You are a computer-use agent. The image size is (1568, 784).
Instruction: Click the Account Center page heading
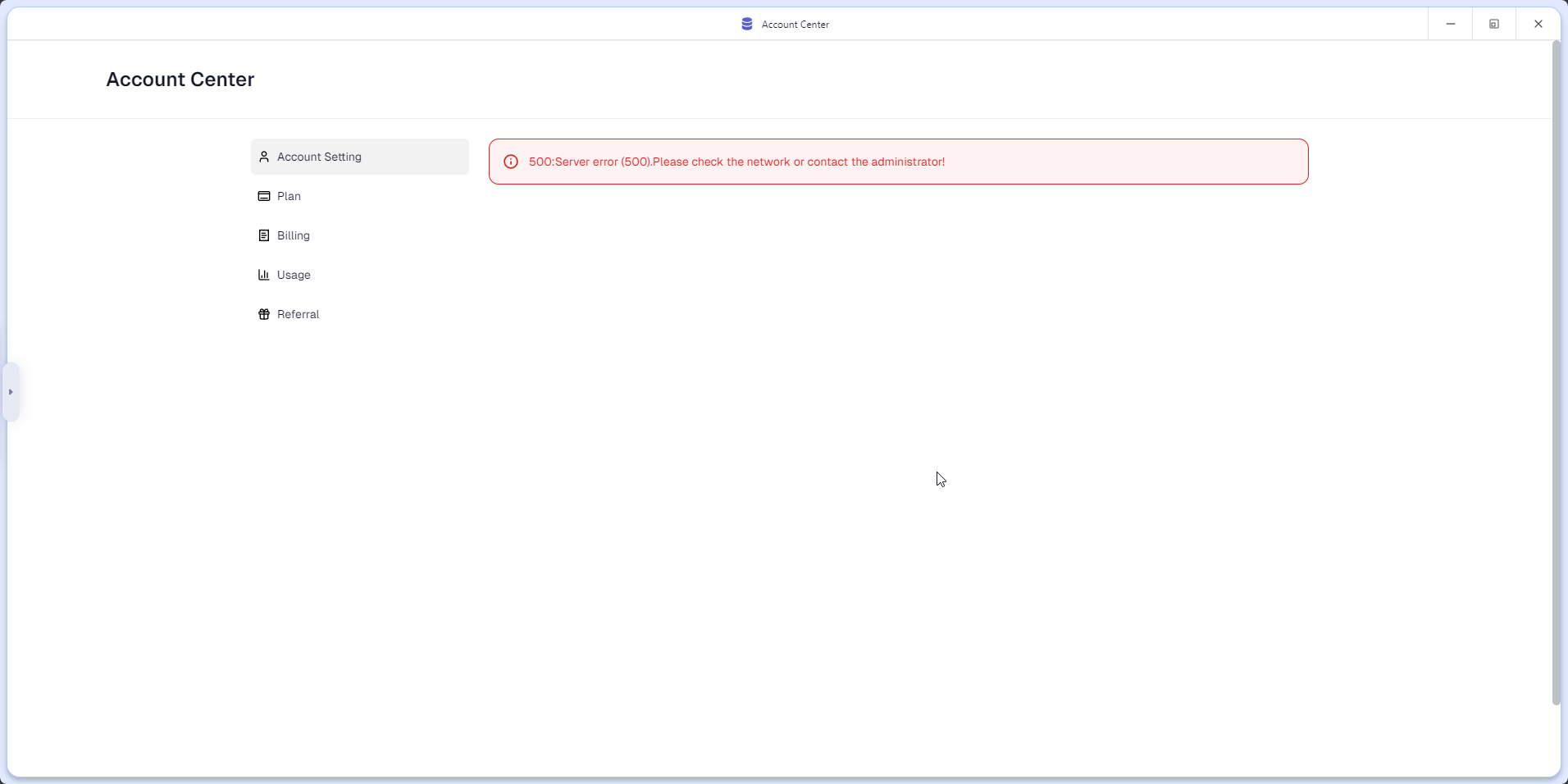tap(180, 80)
